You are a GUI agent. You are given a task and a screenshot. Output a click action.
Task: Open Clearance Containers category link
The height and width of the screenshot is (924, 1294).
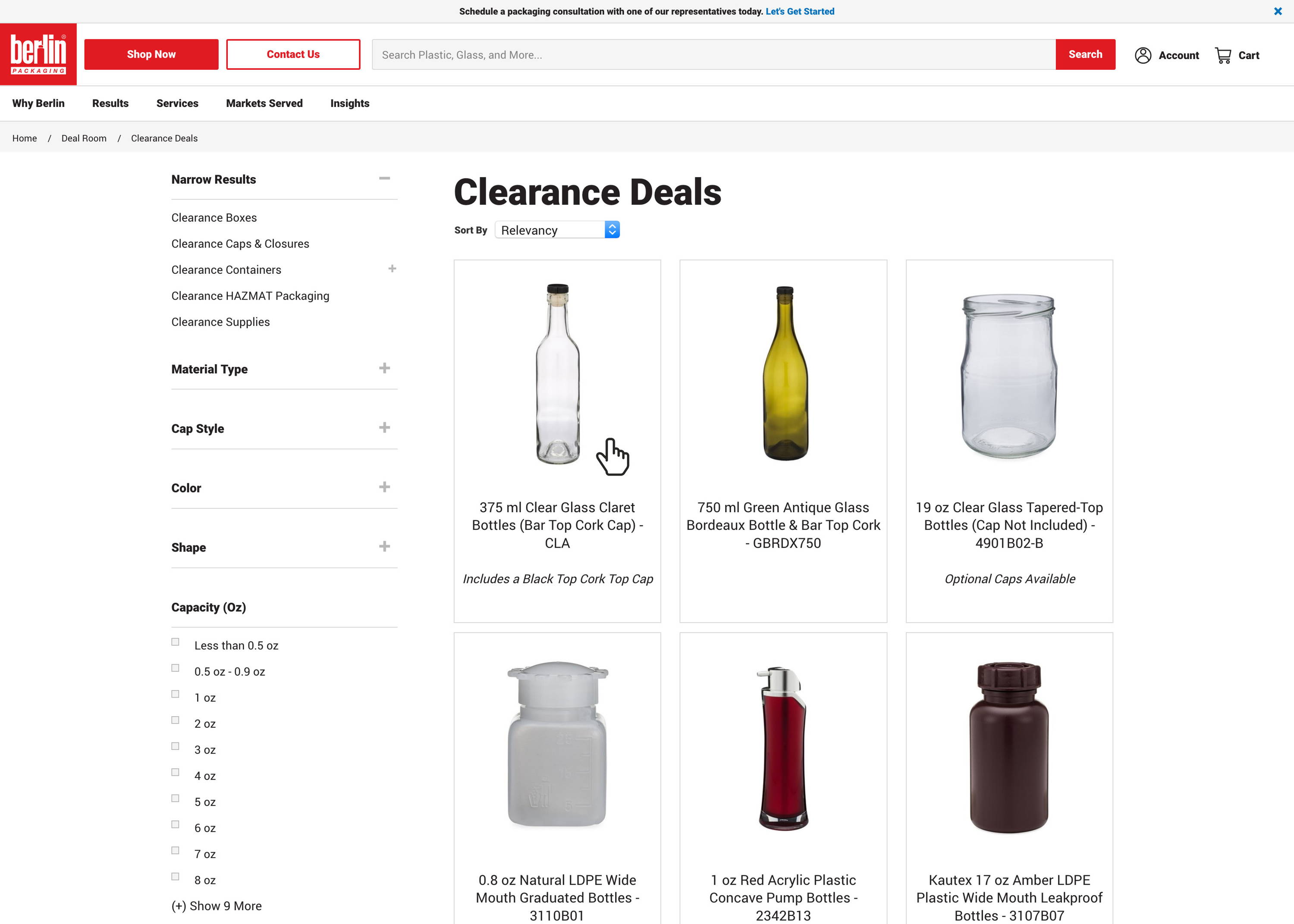(x=226, y=269)
